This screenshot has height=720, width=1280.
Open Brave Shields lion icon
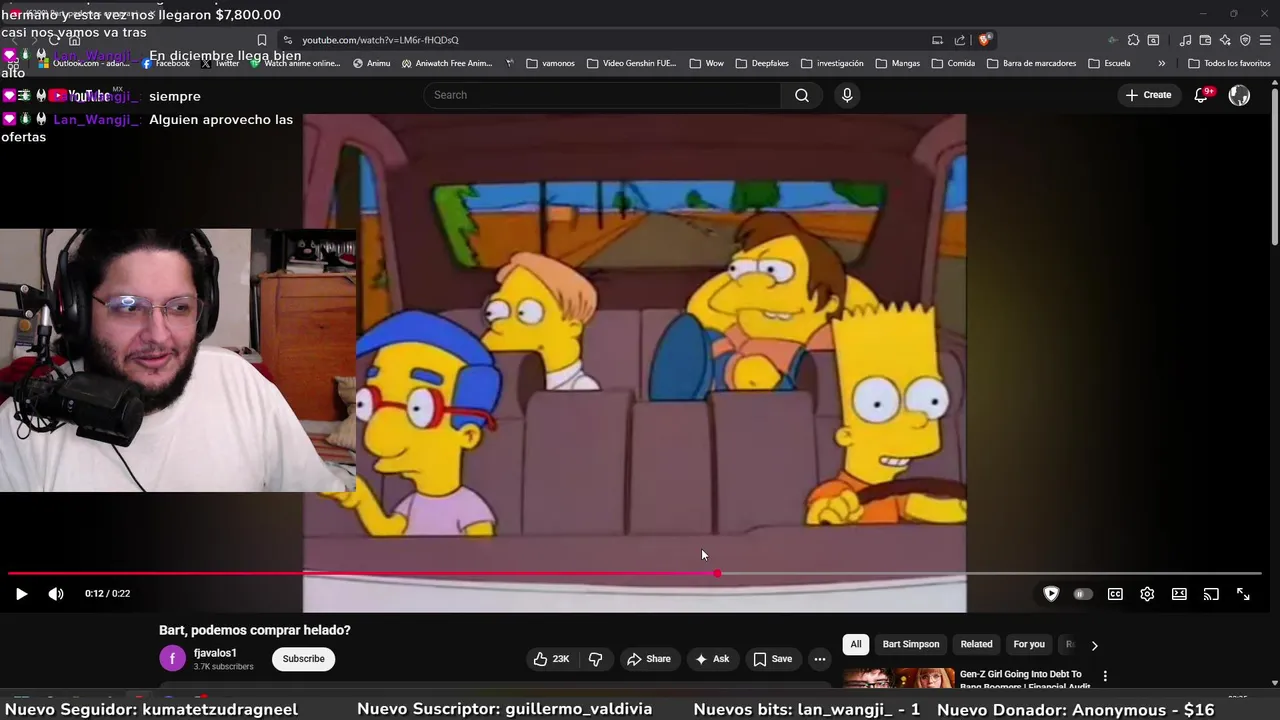click(985, 40)
